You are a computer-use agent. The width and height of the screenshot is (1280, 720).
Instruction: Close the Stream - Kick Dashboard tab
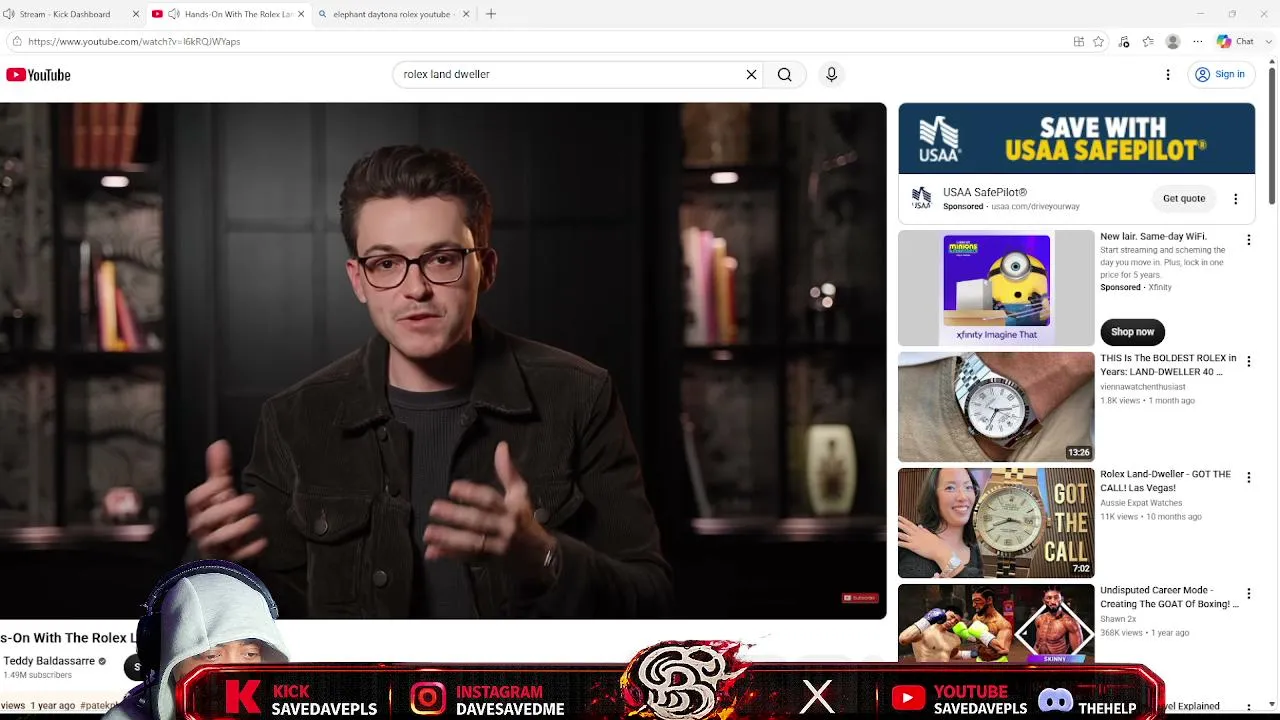pos(136,14)
